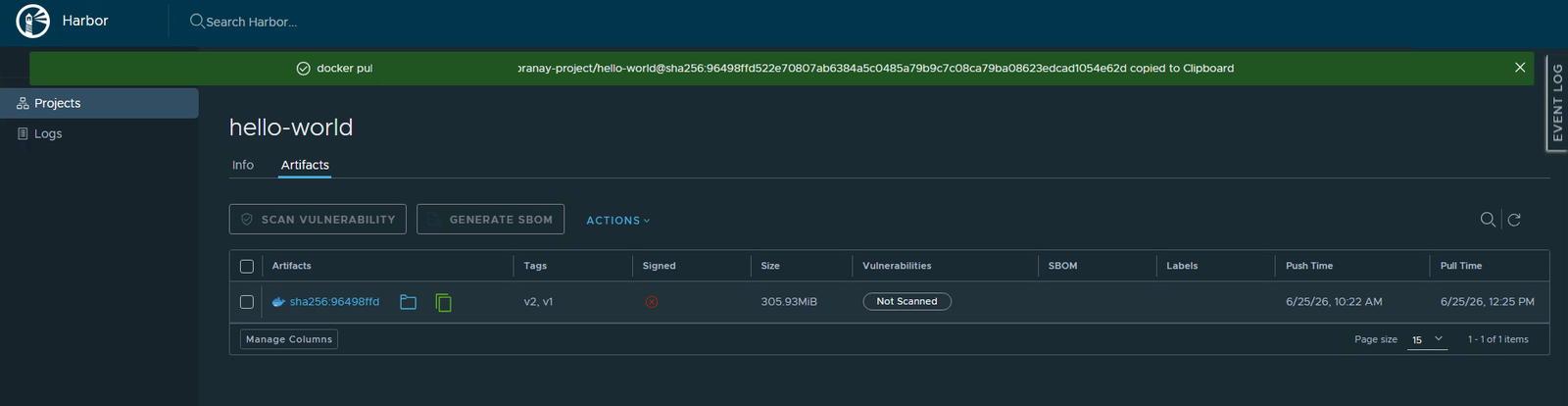This screenshot has height=406, width=1568.
Task: Dismiss the green copied-to-clipboard notification
Action: (1520, 68)
